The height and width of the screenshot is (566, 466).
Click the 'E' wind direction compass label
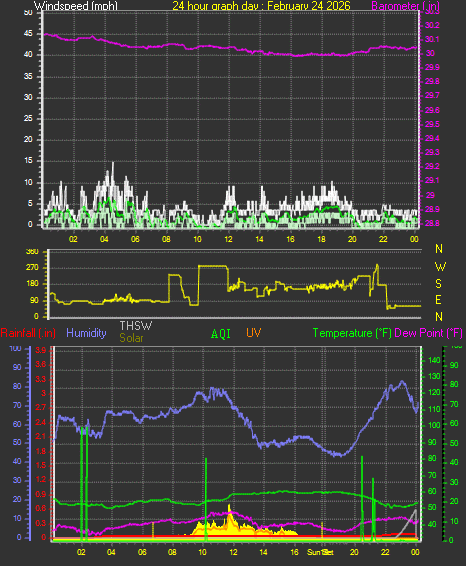click(439, 300)
